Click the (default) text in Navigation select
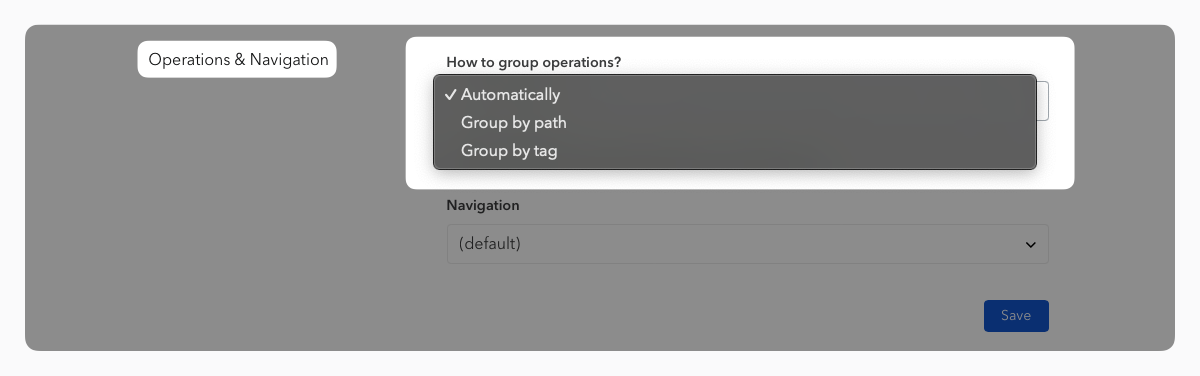Viewport: 1200px width, 376px height. [490, 244]
